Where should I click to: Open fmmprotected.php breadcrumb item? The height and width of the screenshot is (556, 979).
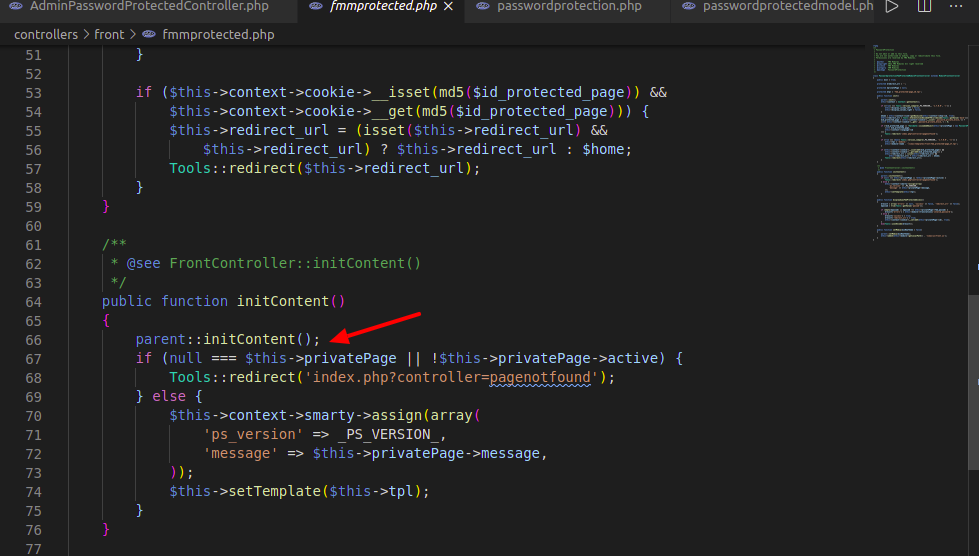[218, 35]
